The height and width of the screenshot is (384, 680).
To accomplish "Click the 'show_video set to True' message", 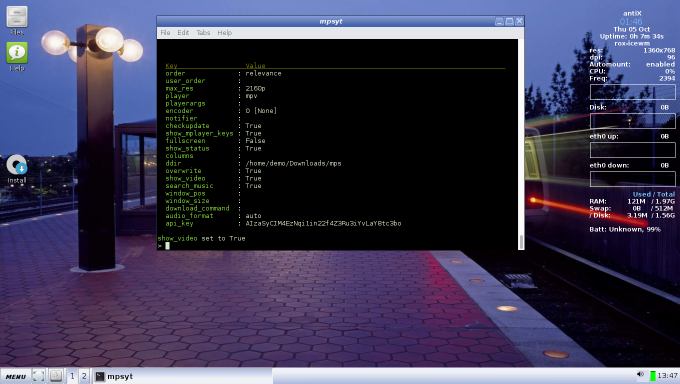I will pyautogui.click(x=201, y=238).
